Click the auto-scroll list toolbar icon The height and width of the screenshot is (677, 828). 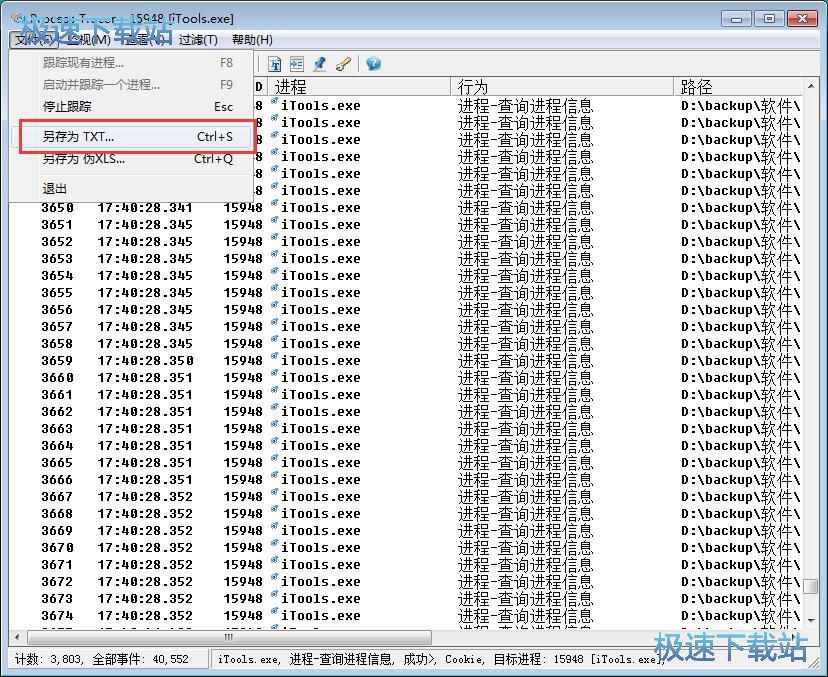tap(297, 64)
